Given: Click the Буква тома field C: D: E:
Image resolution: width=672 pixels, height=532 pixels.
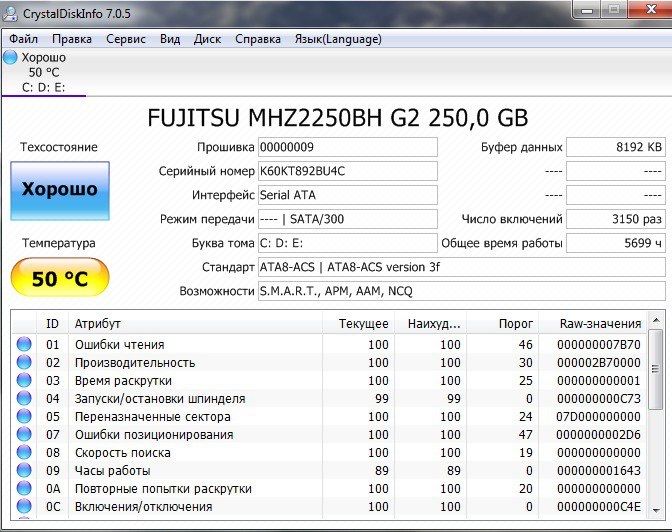Looking at the screenshot, I should (348, 243).
